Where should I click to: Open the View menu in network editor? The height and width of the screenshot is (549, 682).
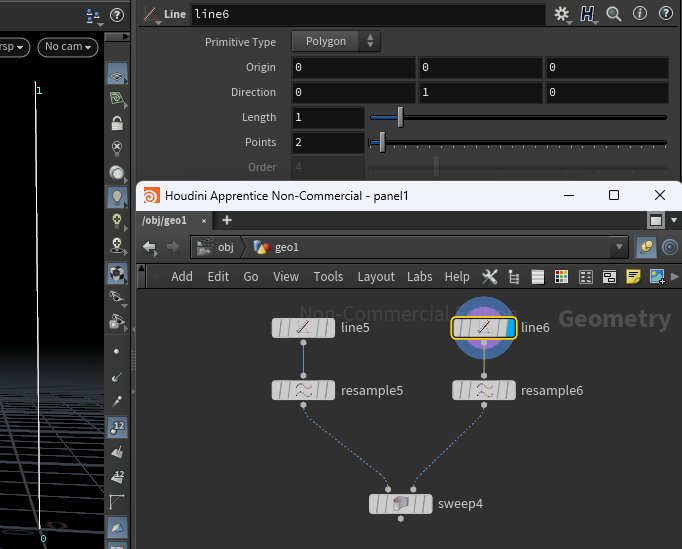pos(286,277)
